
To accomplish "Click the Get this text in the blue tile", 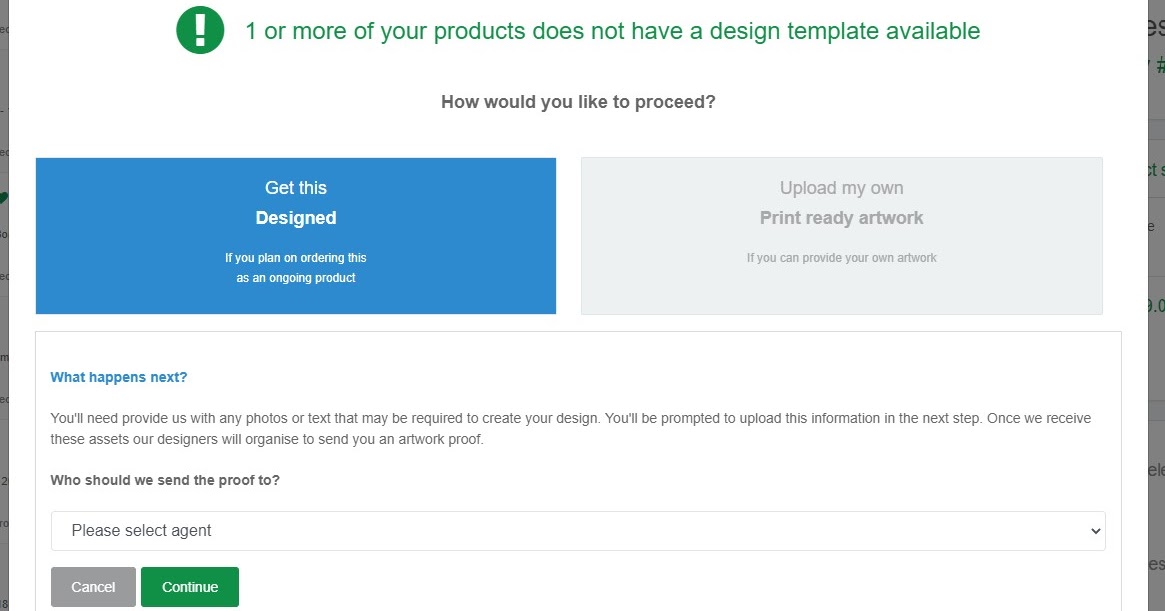I will click(x=296, y=188).
